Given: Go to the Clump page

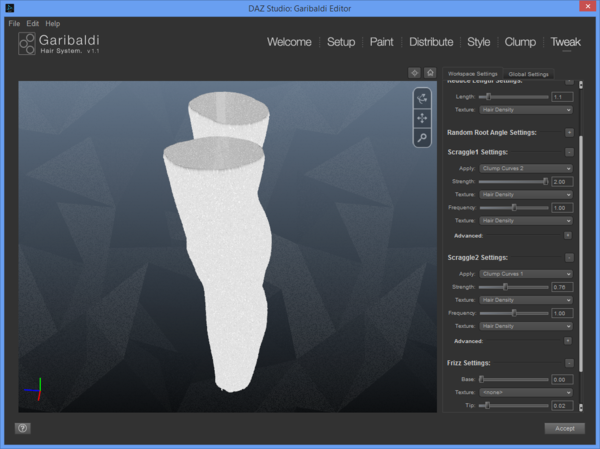Looking at the screenshot, I should click(x=520, y=42).
